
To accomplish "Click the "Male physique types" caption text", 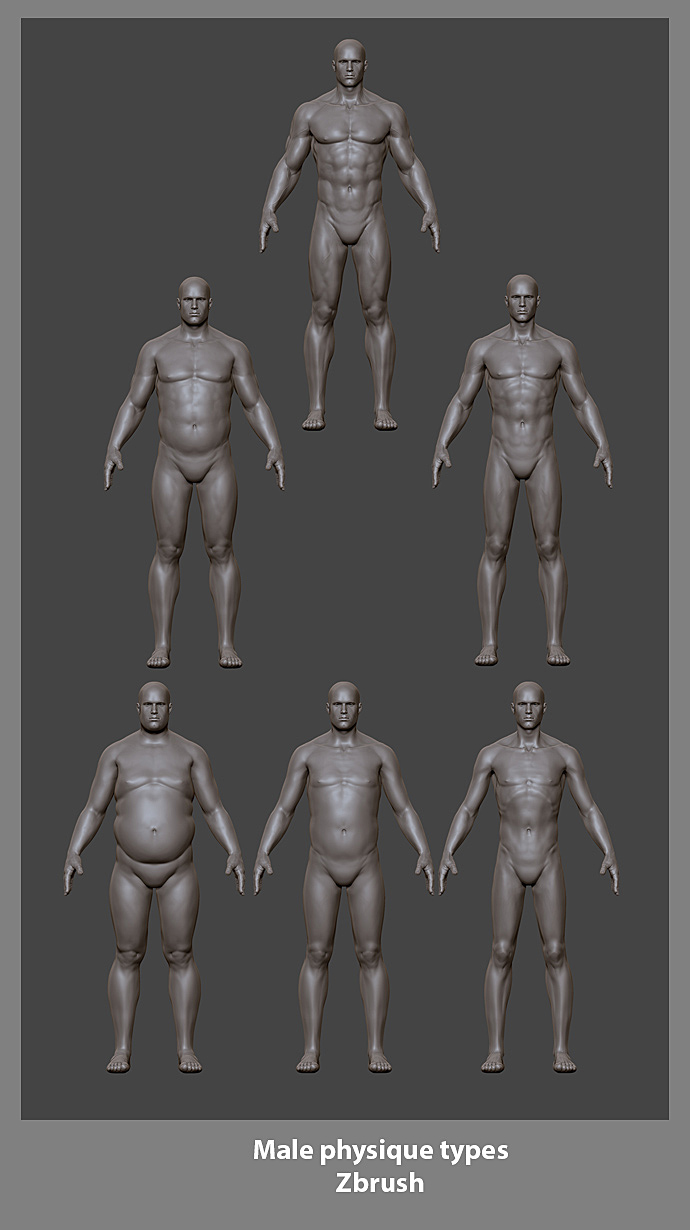I will [380, 1151].
